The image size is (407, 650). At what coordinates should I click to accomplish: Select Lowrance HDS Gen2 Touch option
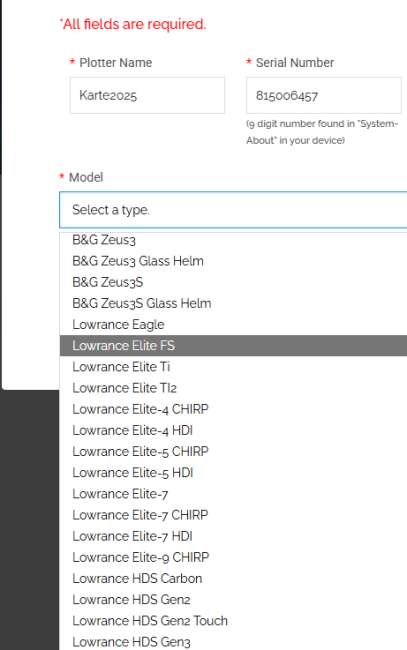coord(233,621)
